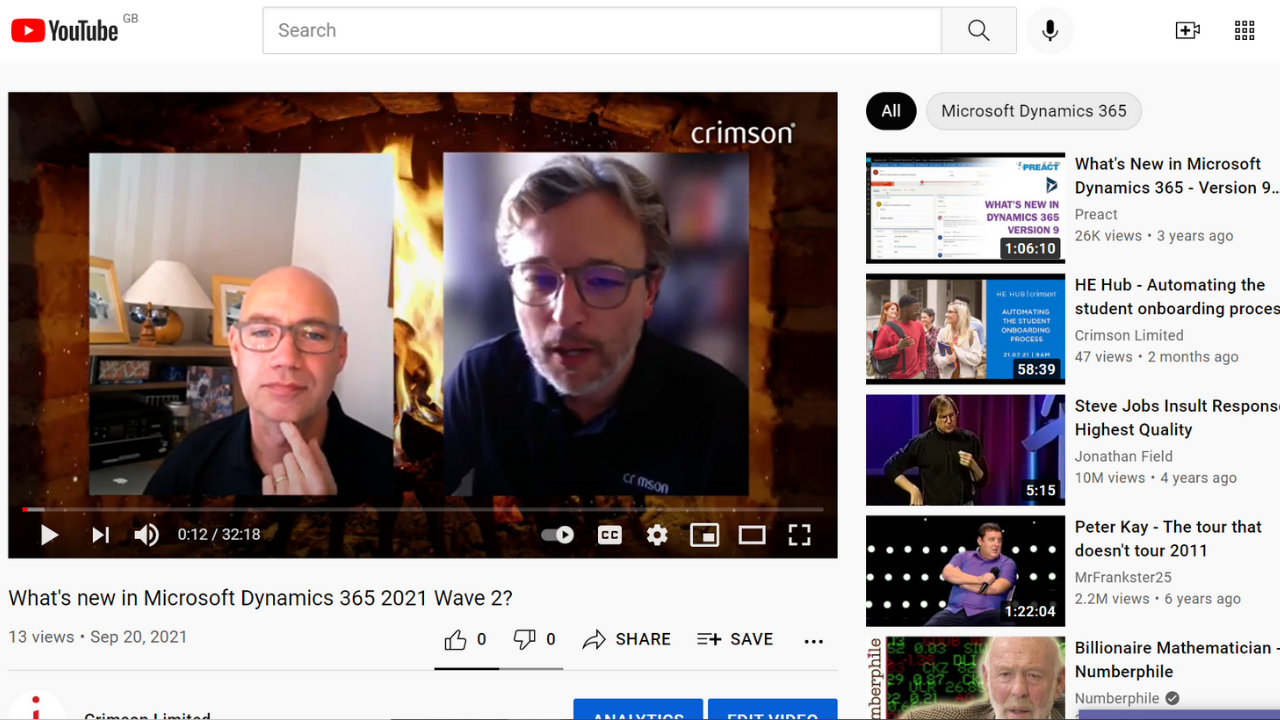1280x720 pixels.
Task: Skip to next video
Action: (x=100, y=535)
